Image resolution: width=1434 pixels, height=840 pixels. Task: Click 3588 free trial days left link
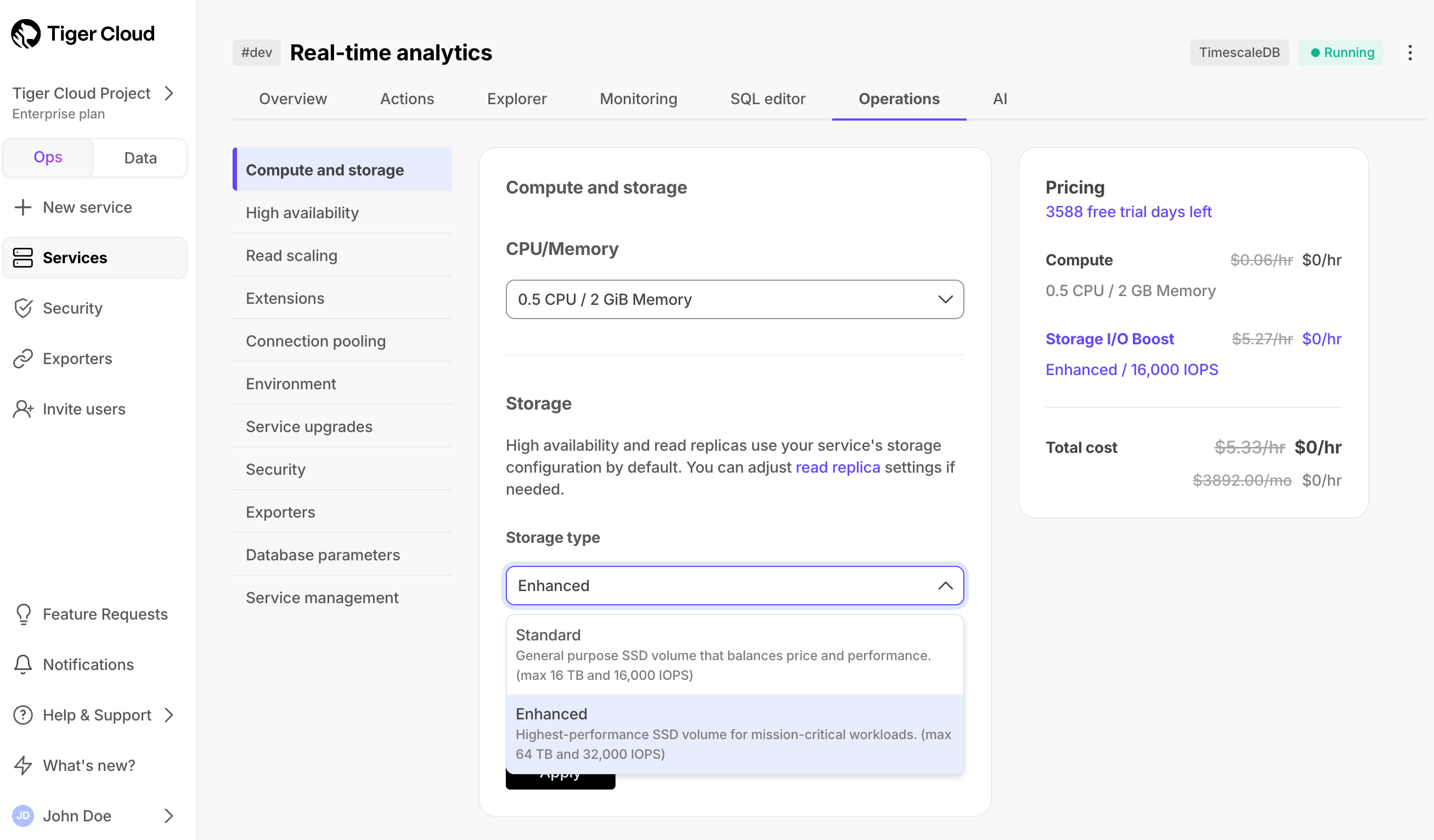coord(1128,212)
